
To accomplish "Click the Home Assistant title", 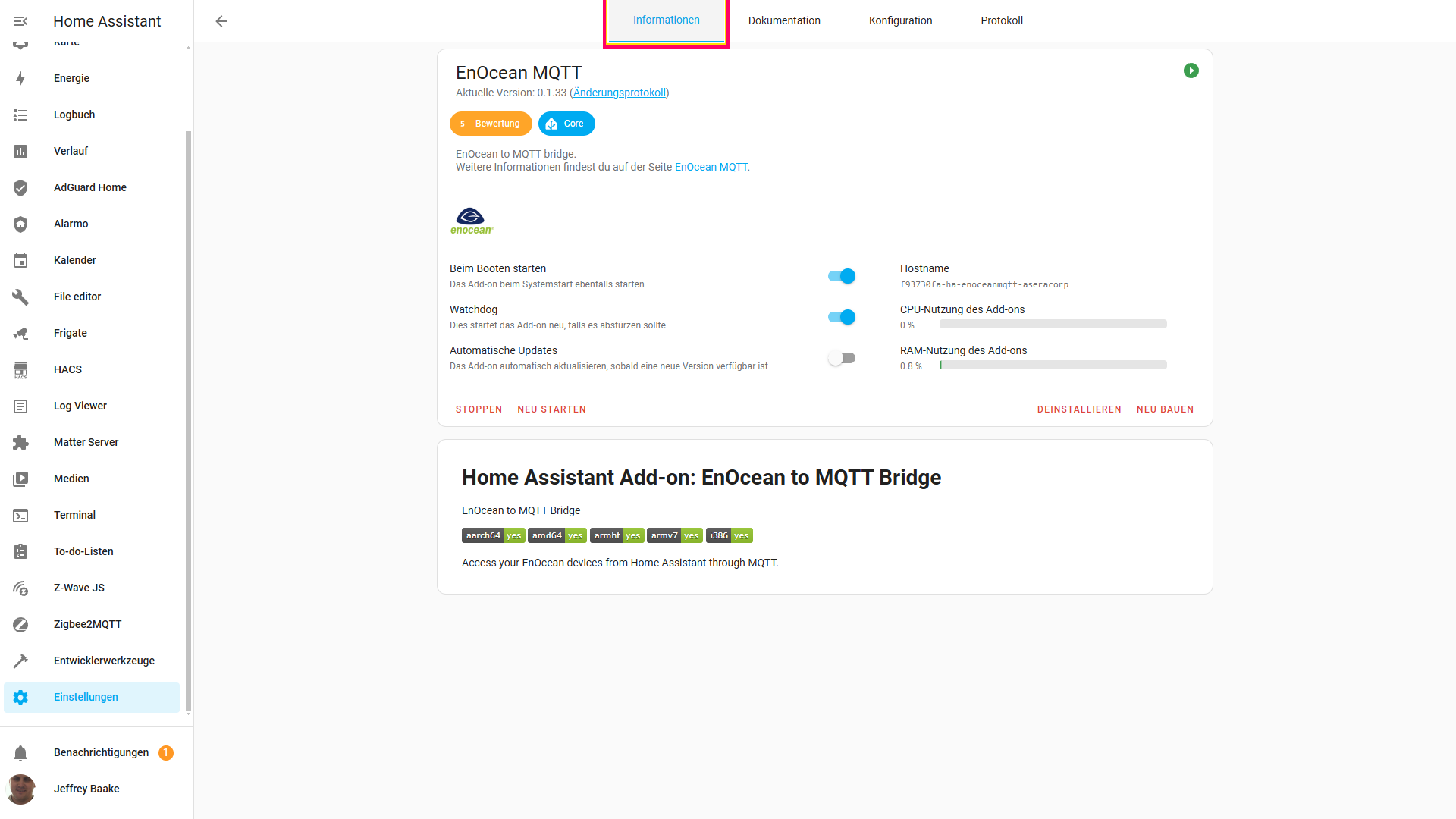I will tap(107, 21).
